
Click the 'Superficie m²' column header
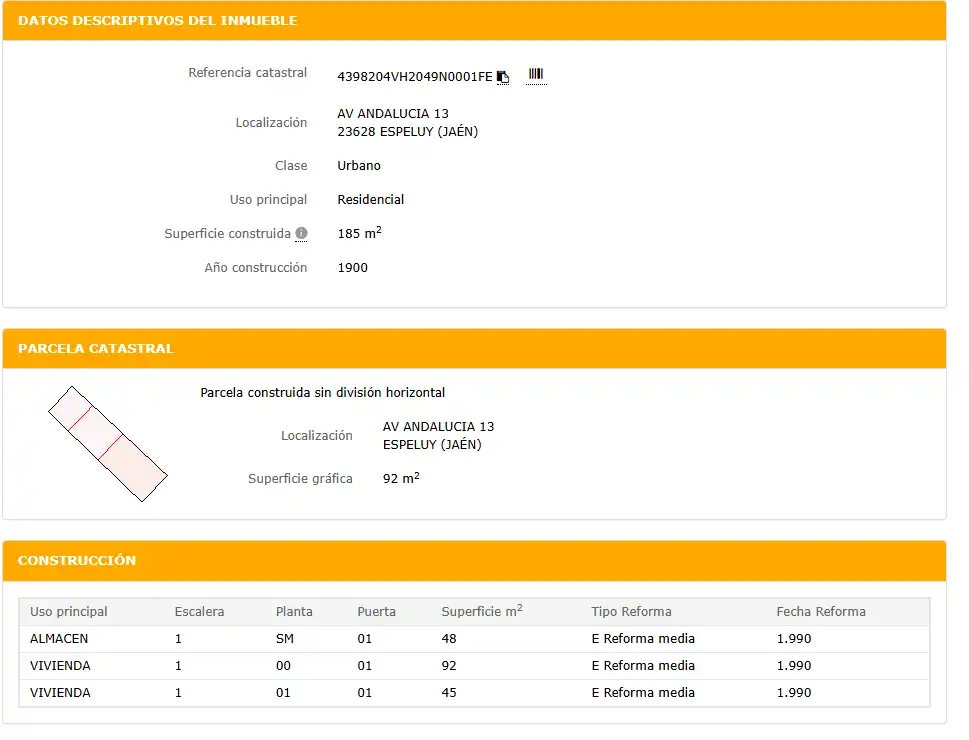tap(482, 611)
